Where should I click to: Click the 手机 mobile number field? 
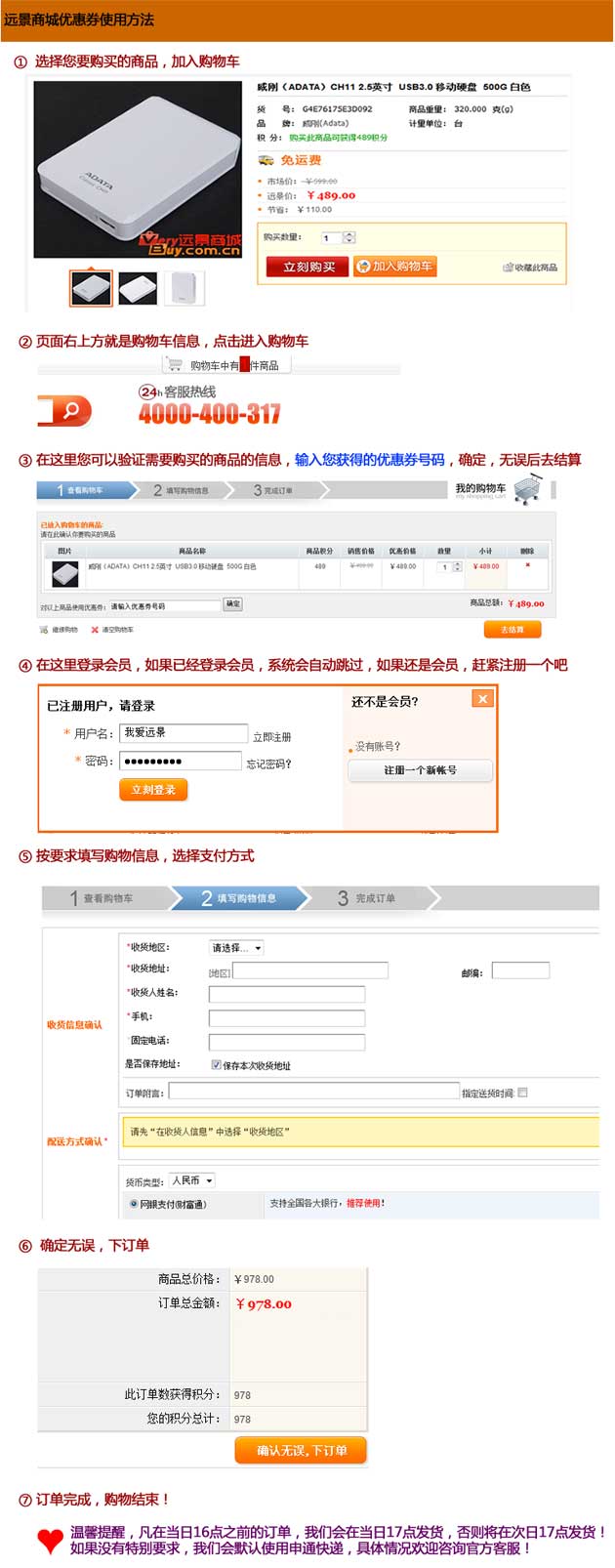[x=287, y=1018]
